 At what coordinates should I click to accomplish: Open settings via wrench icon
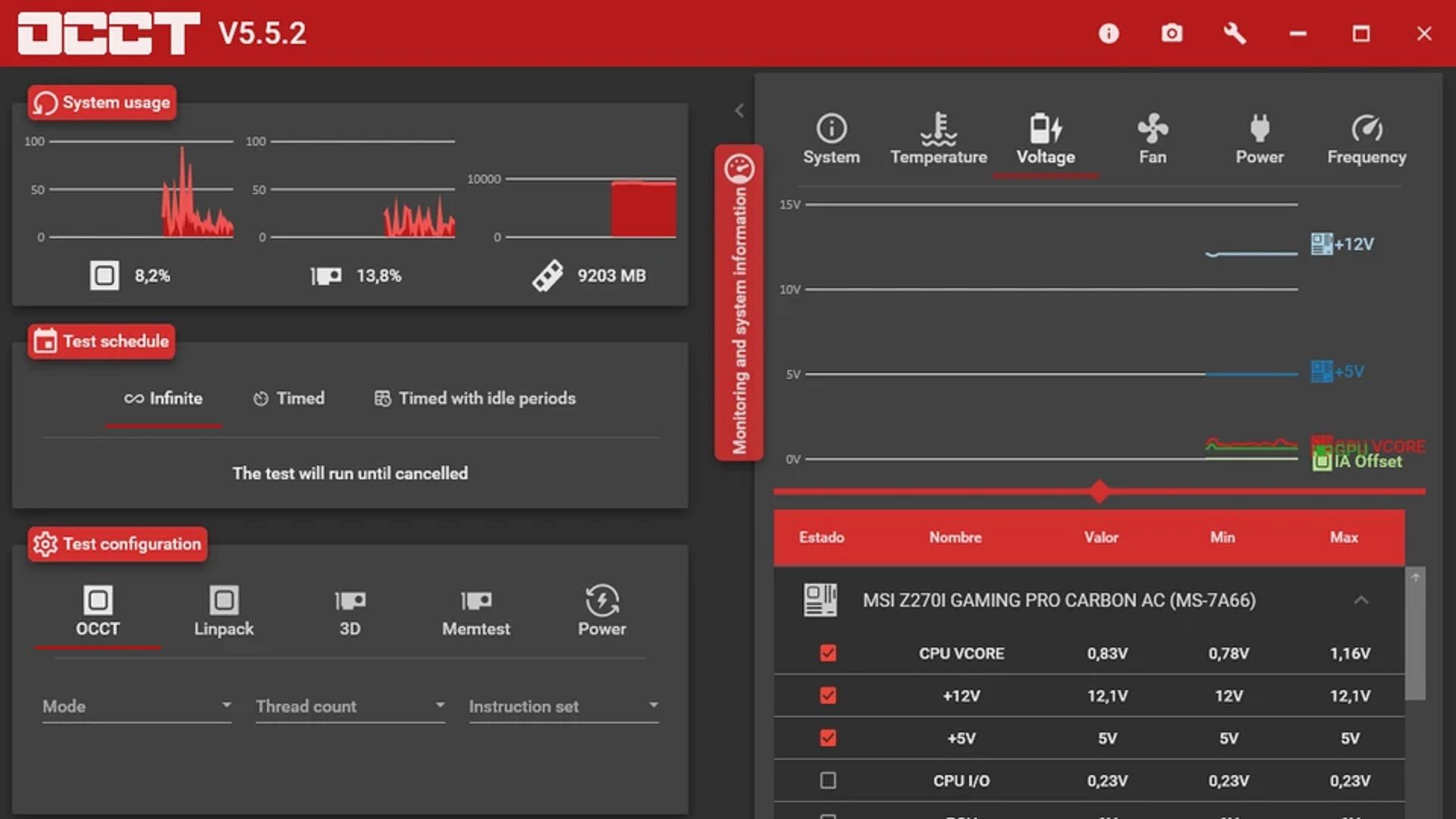[1235, 33]
